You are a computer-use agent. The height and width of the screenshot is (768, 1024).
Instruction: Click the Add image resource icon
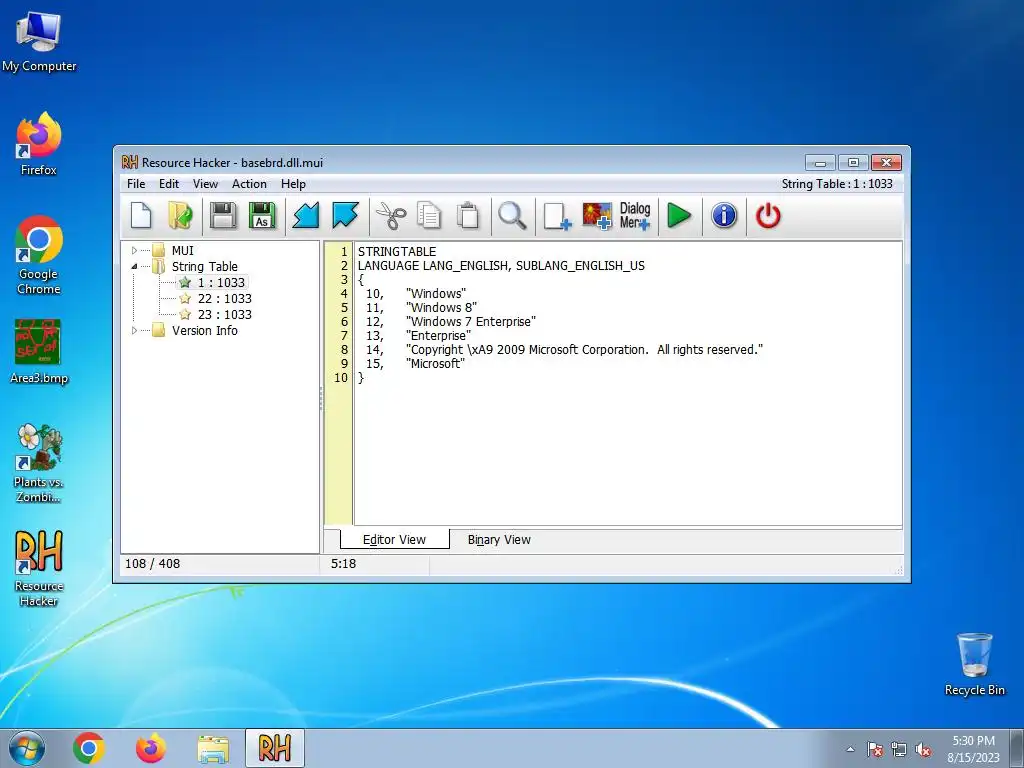point(597,216)
